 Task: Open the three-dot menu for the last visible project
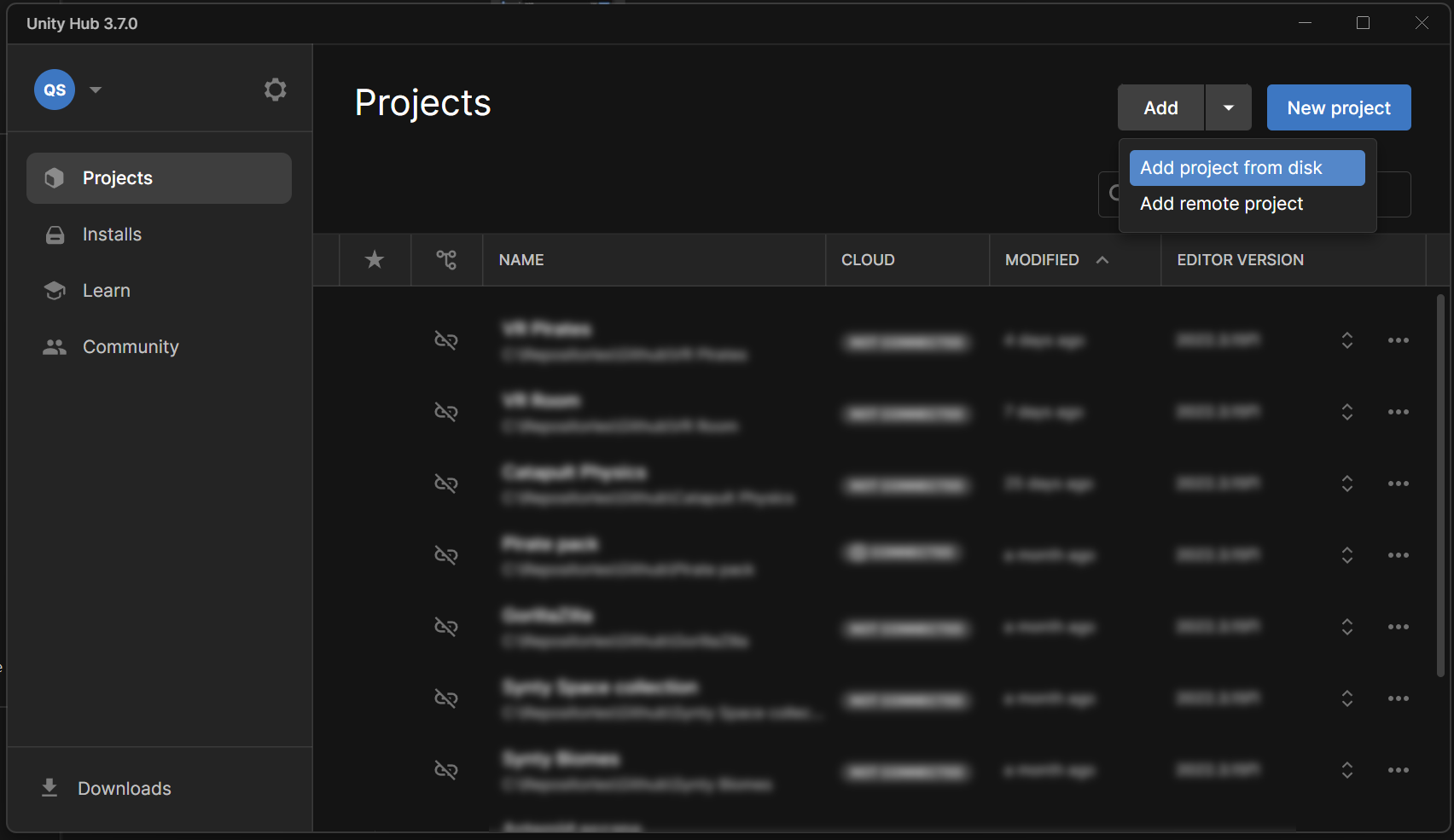(1398, 770)
